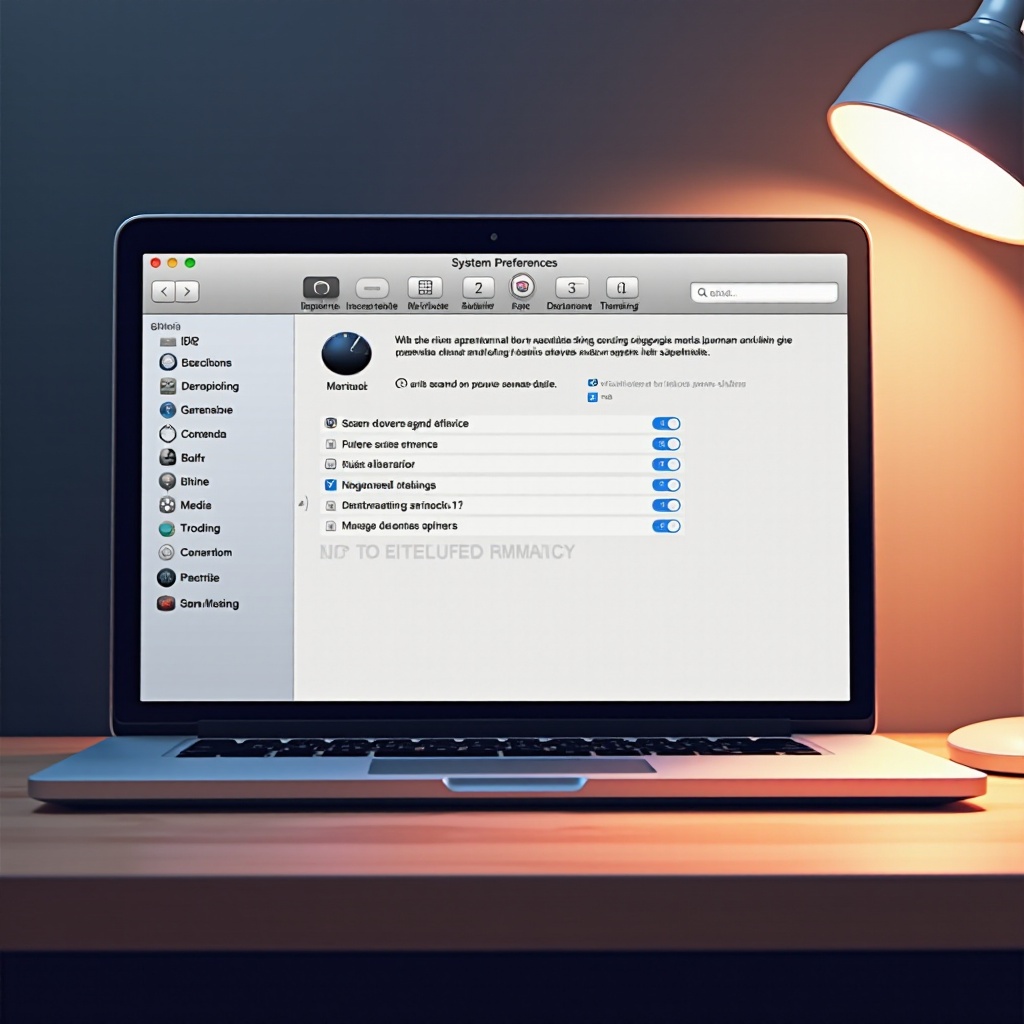Toggle the switch for Scaen dovers row
This screenshot has height=1024, width=1024.
point(666,423)
